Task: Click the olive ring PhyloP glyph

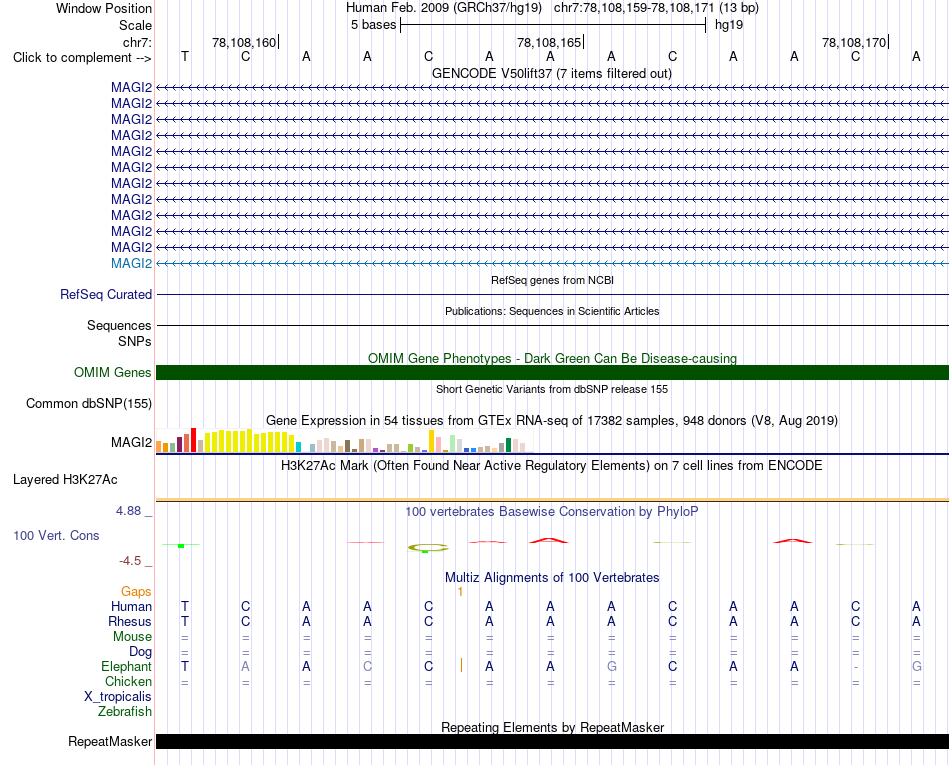Action: 428,548
